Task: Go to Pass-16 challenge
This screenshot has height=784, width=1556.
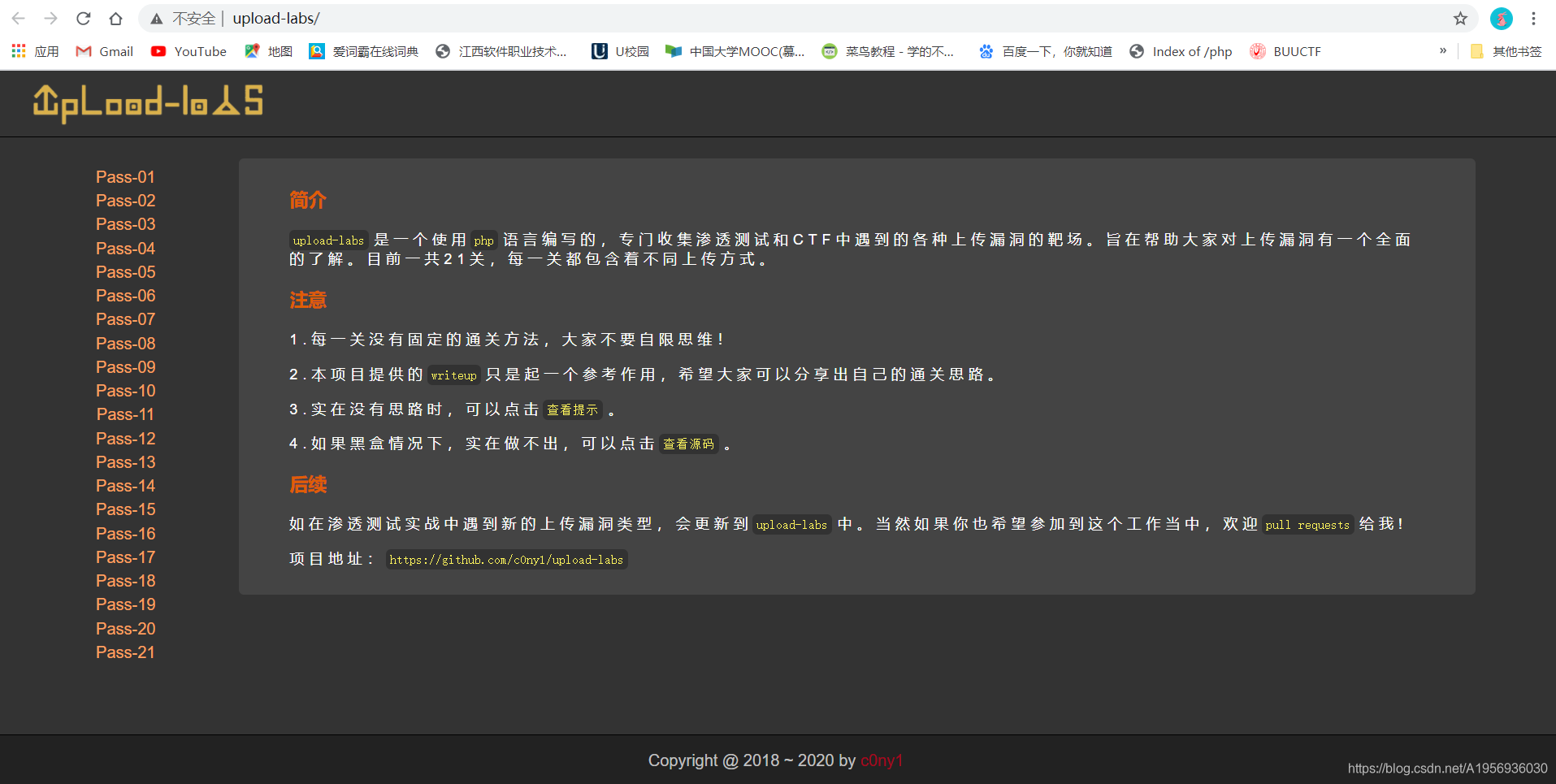Action: tap(125, 534)
